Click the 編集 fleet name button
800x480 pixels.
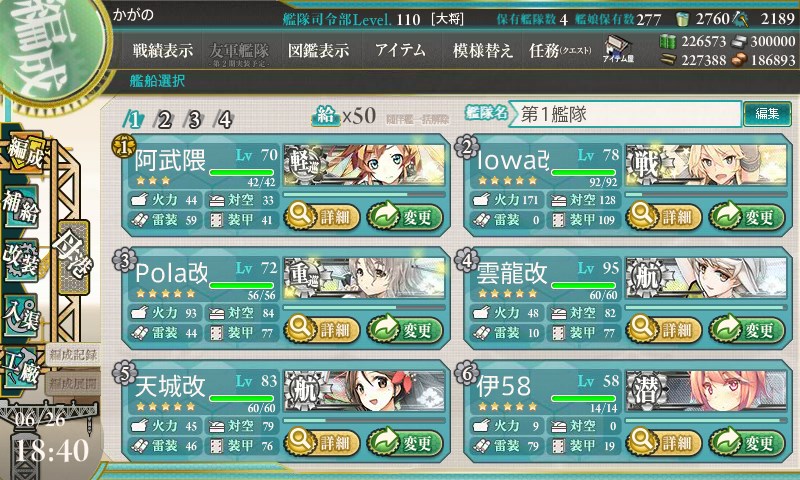tap(767, 114)
